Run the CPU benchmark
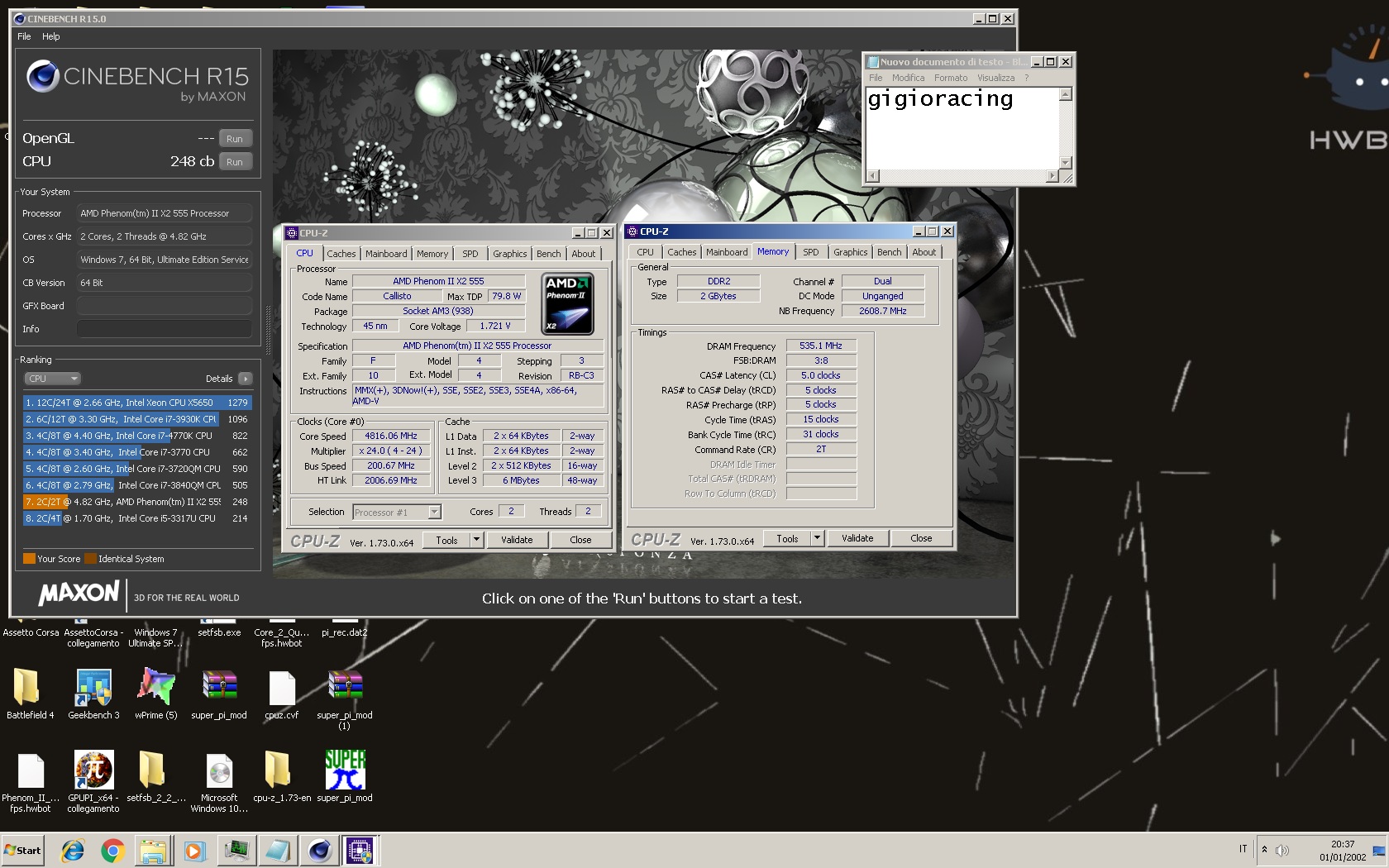This screenshot has height=868, width=1389. (x=235, y=162)
